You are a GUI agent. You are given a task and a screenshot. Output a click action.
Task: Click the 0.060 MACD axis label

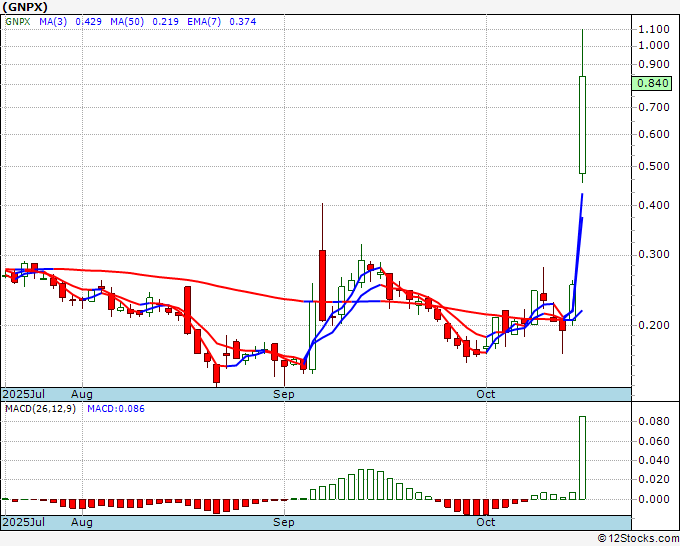654,441
